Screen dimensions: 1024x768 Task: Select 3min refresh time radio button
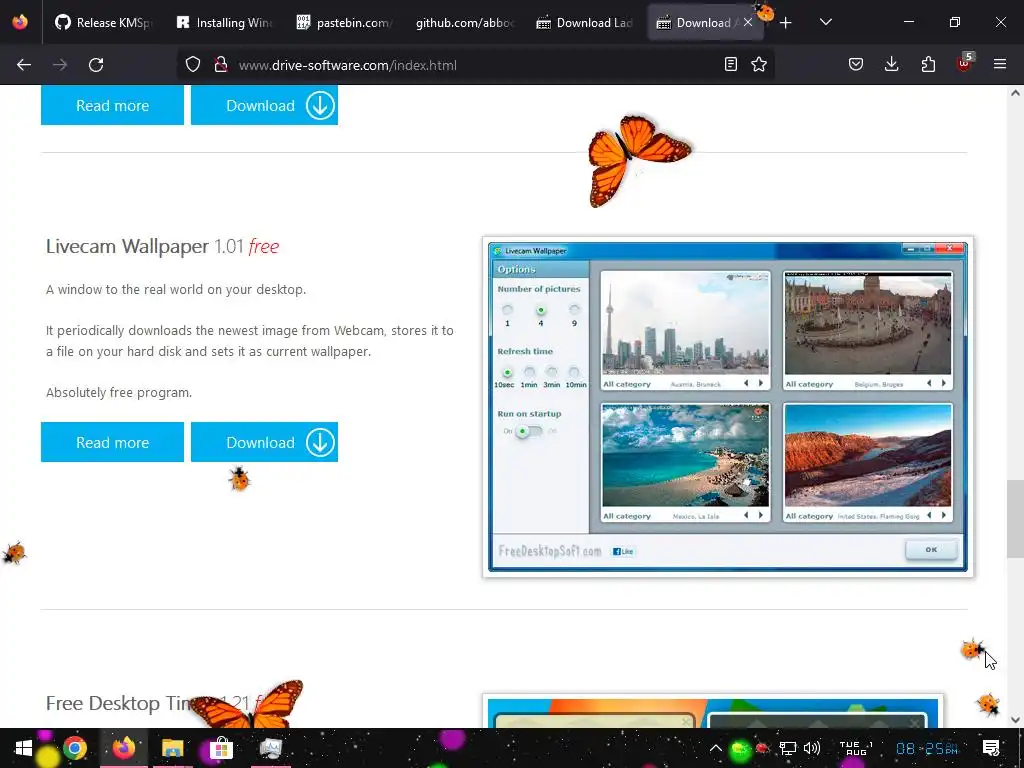[x=552, y=372]
